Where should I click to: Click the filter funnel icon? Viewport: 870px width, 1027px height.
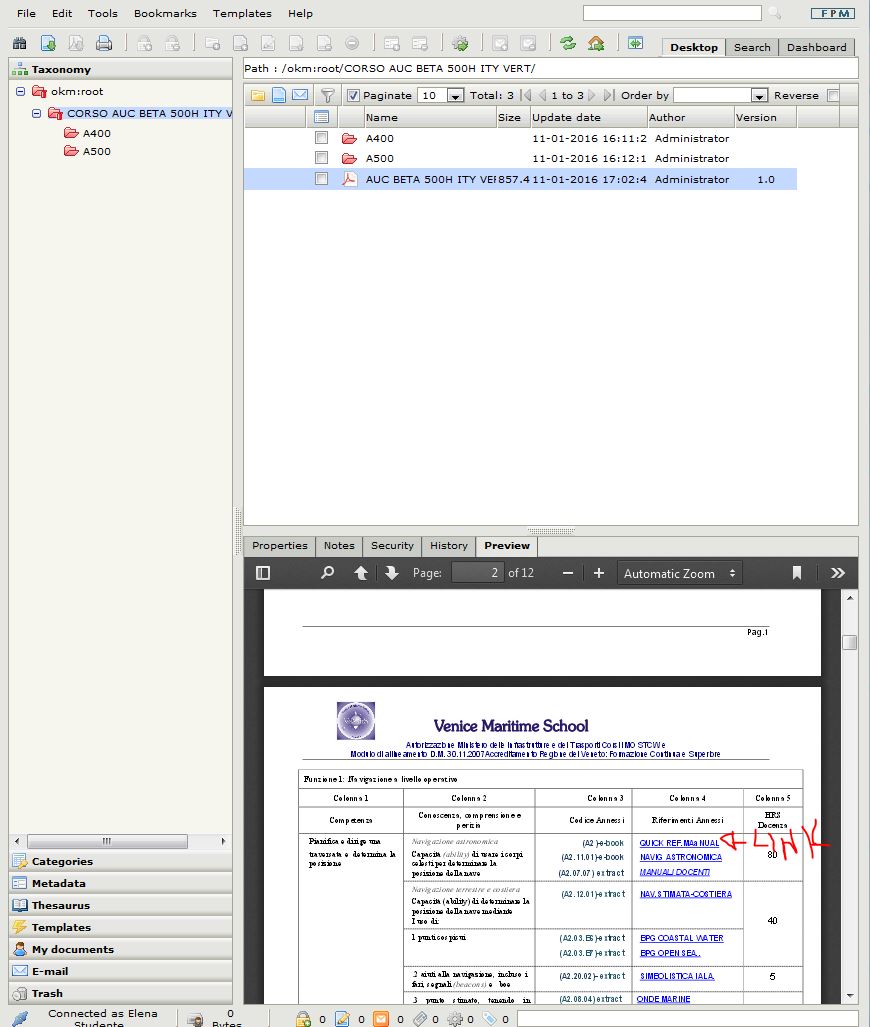coord(327,96)
